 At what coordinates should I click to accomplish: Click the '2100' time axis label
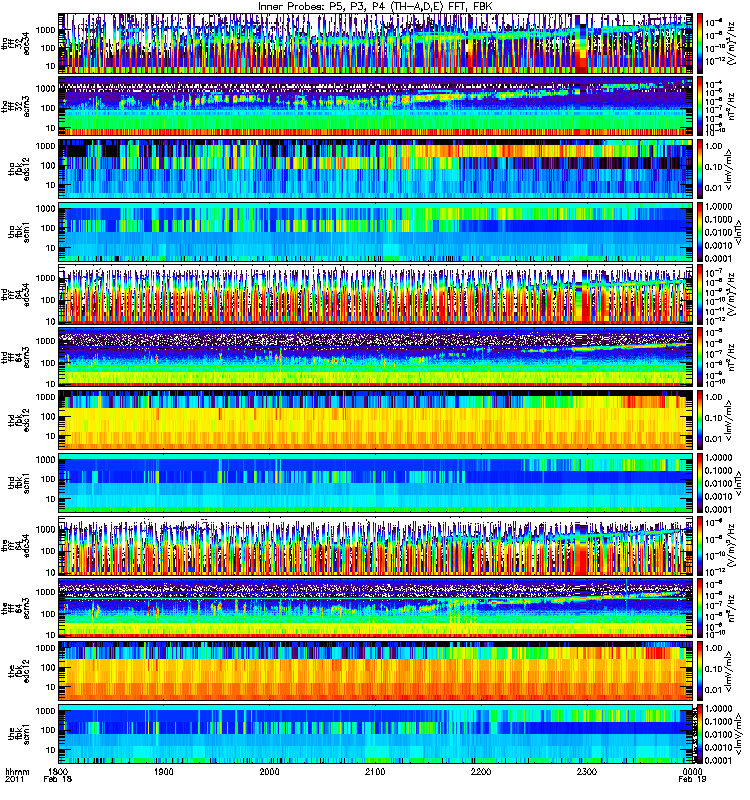[x=375, y=772]
